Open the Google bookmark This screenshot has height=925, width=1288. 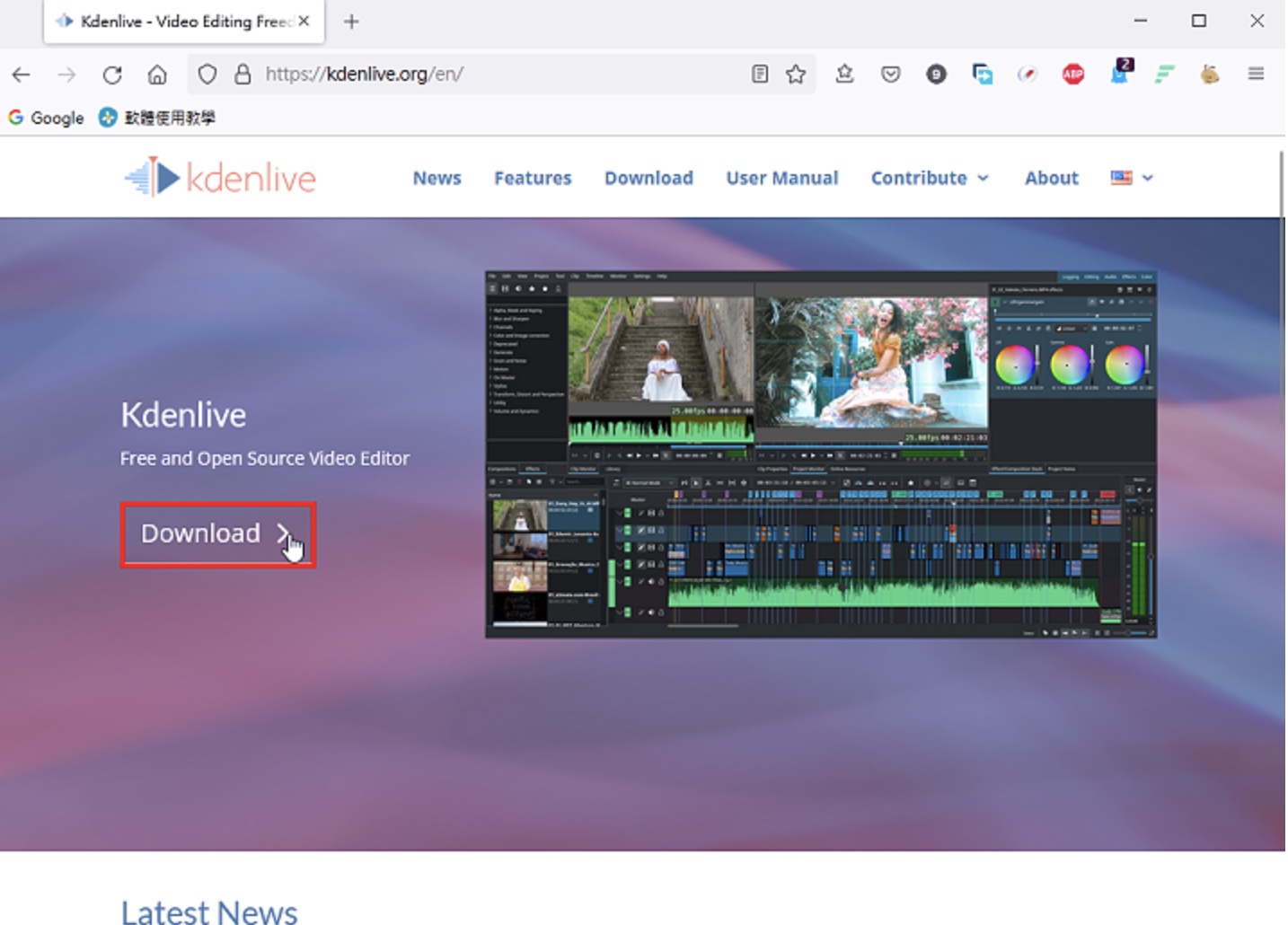click(46, 118)
